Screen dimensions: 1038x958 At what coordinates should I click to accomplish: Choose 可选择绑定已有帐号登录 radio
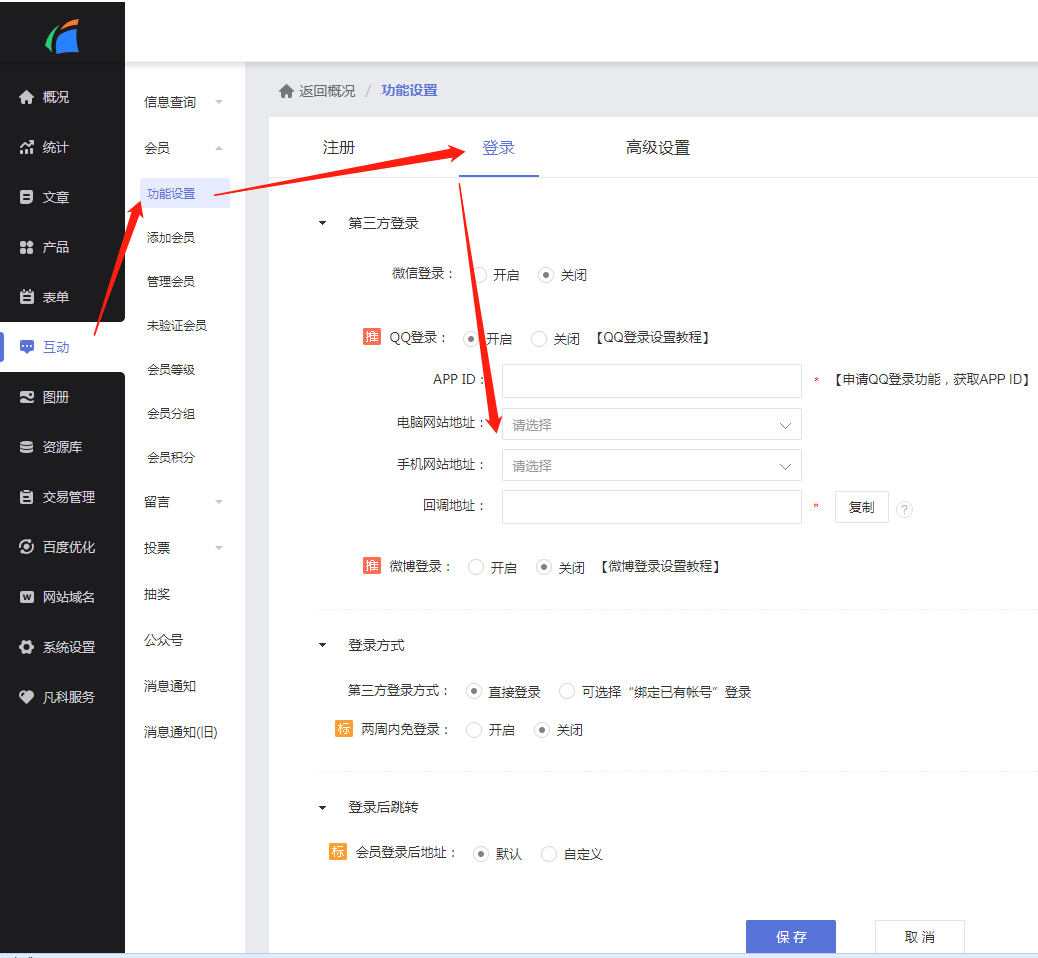point(567,692)
